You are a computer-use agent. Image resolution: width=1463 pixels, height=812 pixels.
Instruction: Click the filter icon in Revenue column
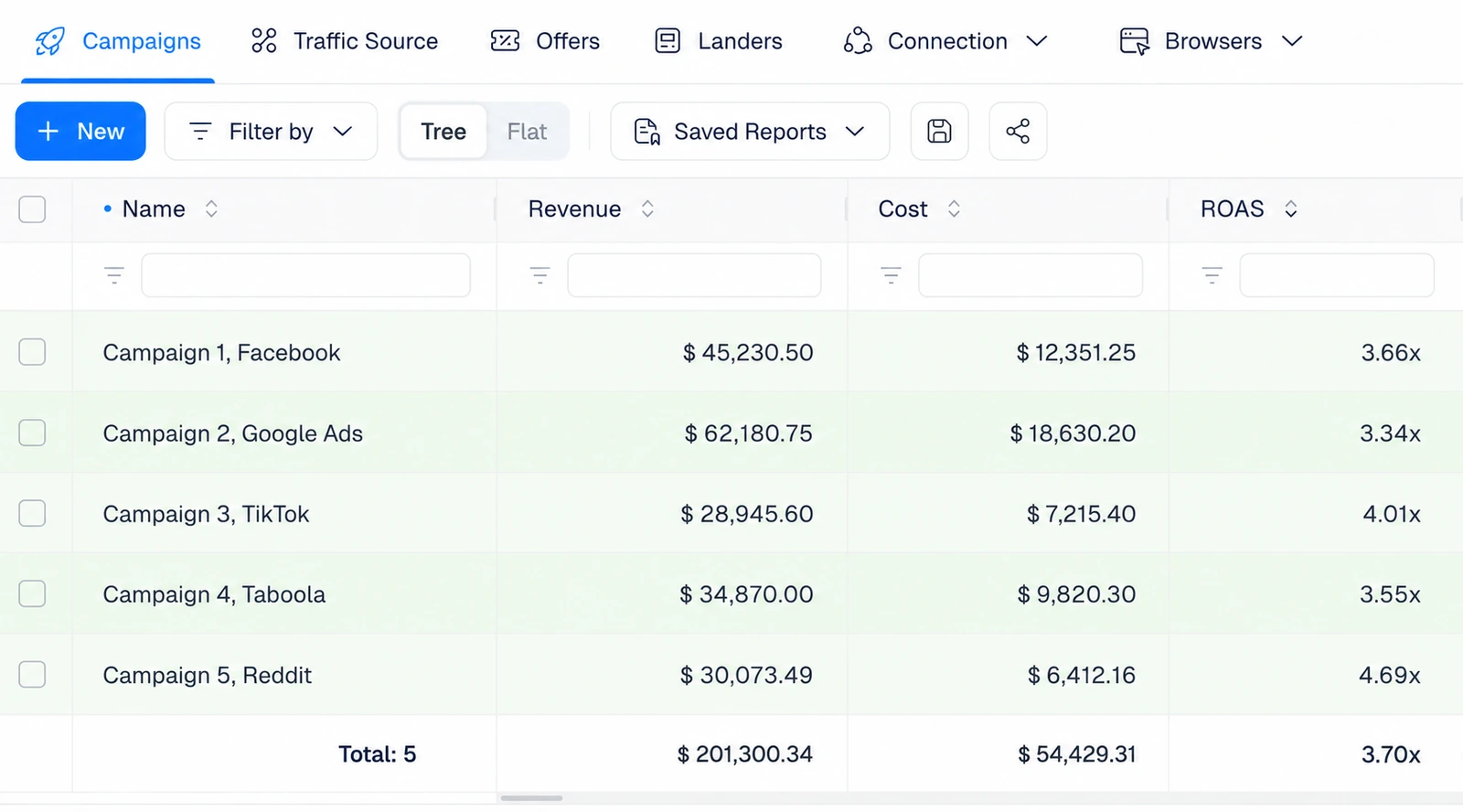pyautogui.click(x=540, y=275)
